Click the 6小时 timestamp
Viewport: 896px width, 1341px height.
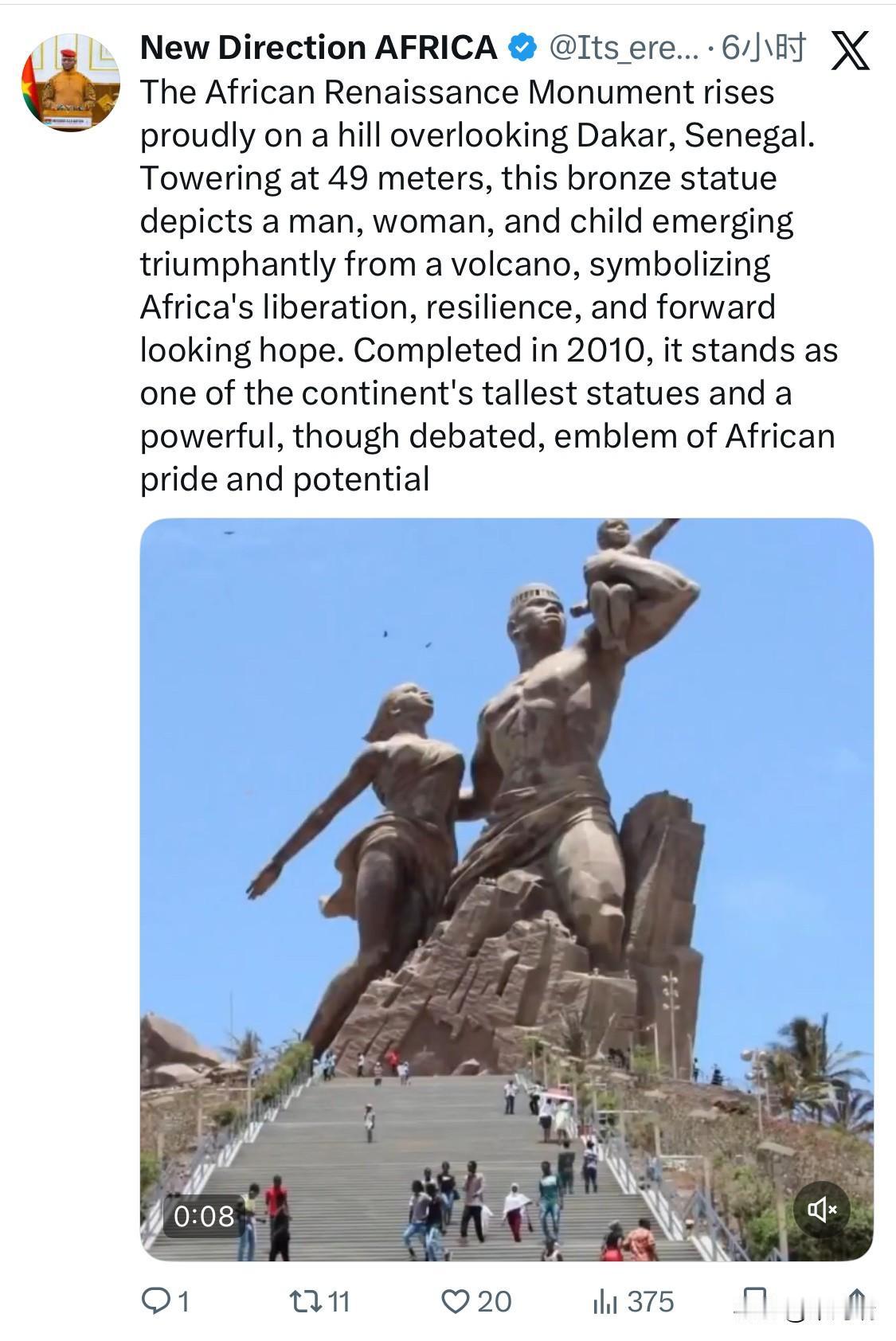(763, 49)
